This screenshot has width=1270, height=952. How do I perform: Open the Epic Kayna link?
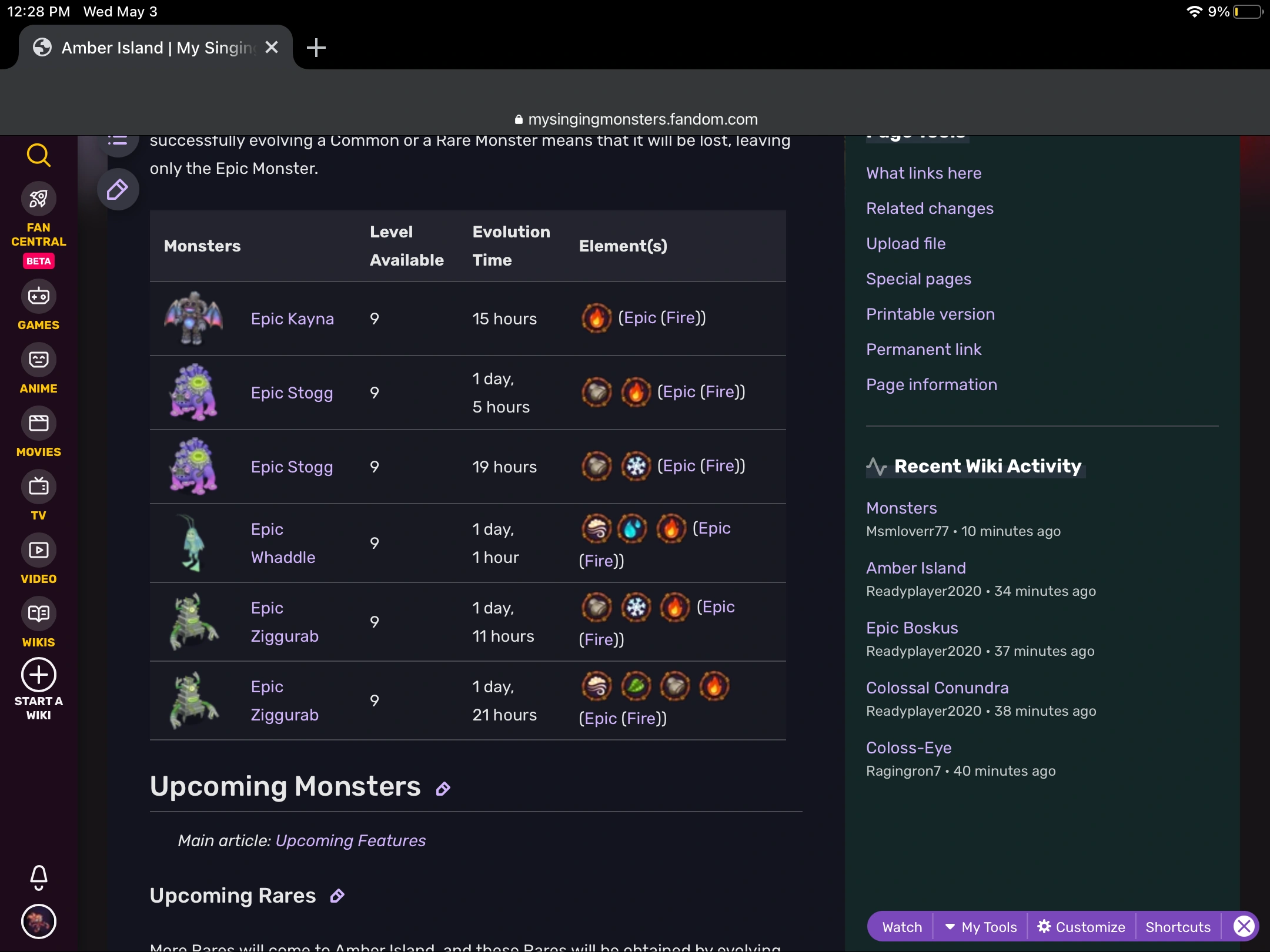(292, 319)
